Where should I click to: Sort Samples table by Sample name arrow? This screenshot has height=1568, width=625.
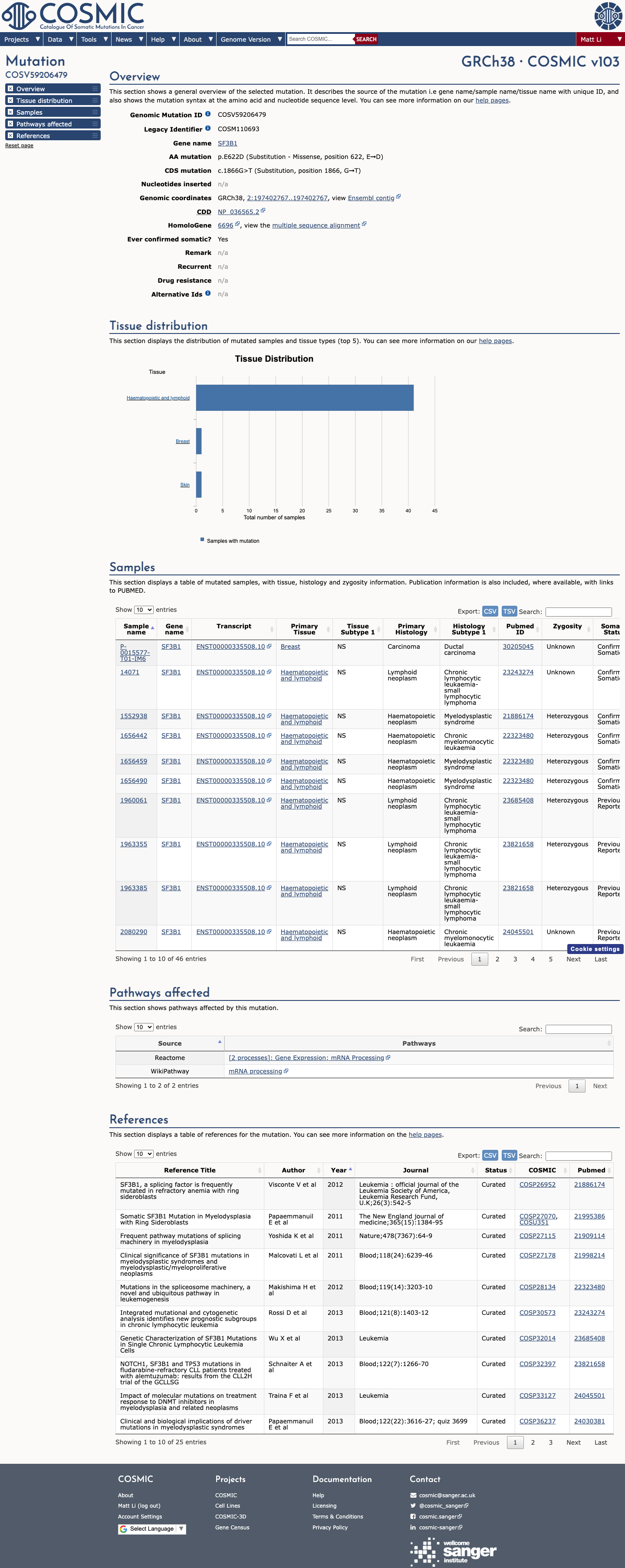coord(152,627)
